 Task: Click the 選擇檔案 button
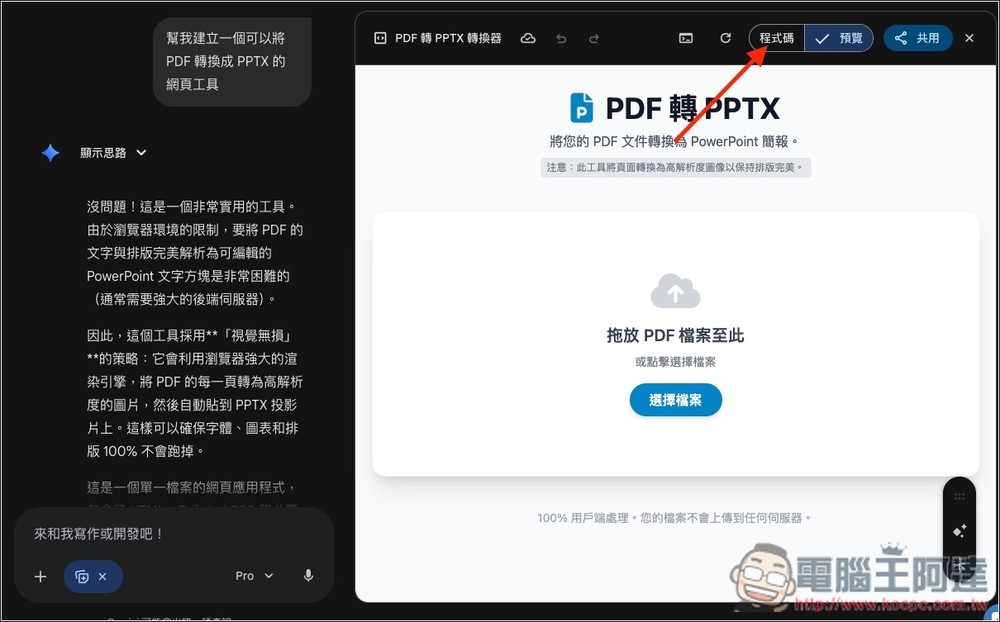point(675,400)
